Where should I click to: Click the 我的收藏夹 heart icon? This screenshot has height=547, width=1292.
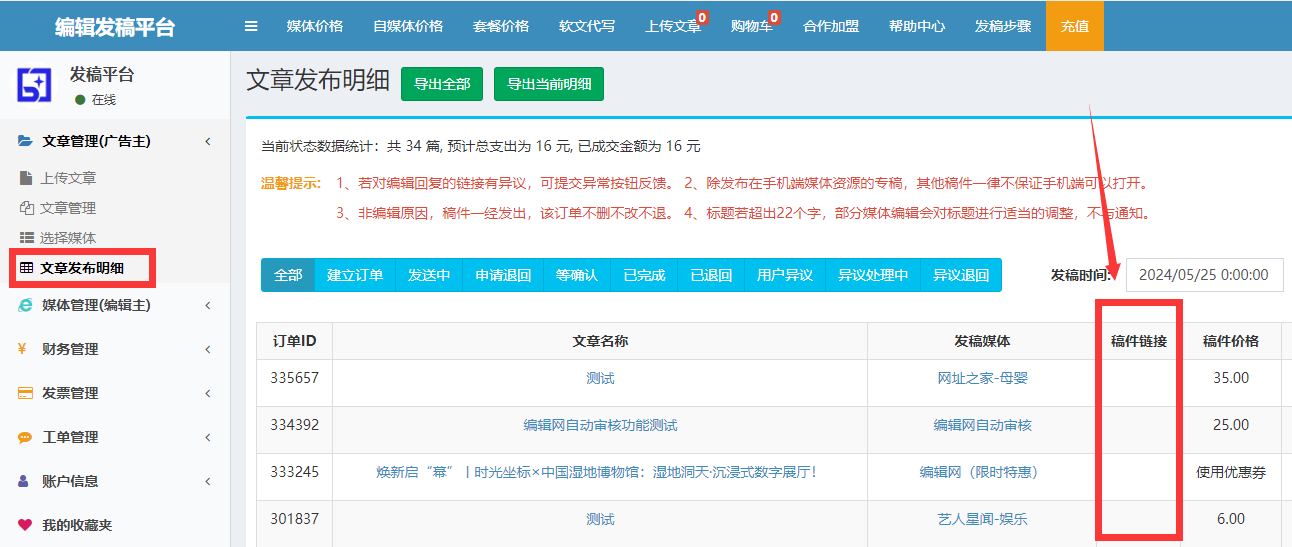coord(25,525)
